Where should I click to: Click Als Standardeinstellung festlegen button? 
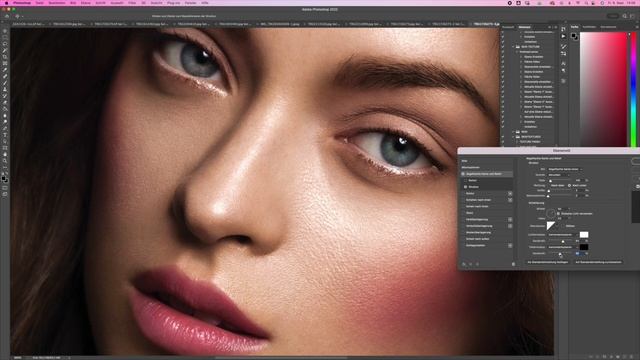click(547, 262)
